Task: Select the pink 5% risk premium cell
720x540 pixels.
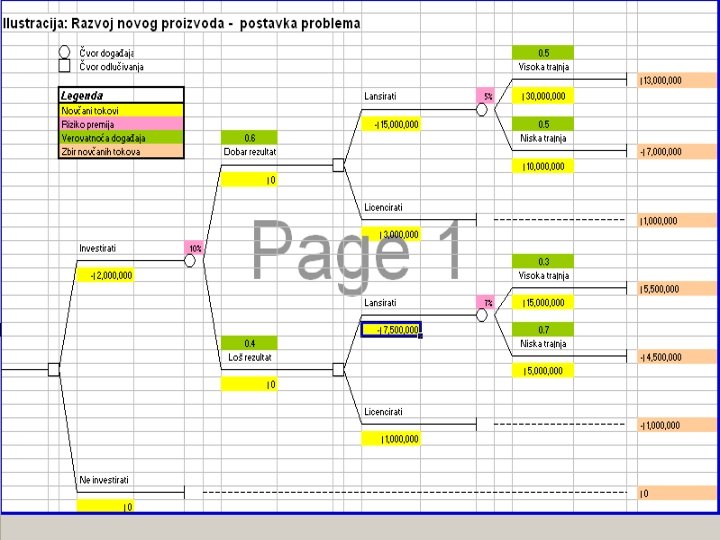Action: 485,96
